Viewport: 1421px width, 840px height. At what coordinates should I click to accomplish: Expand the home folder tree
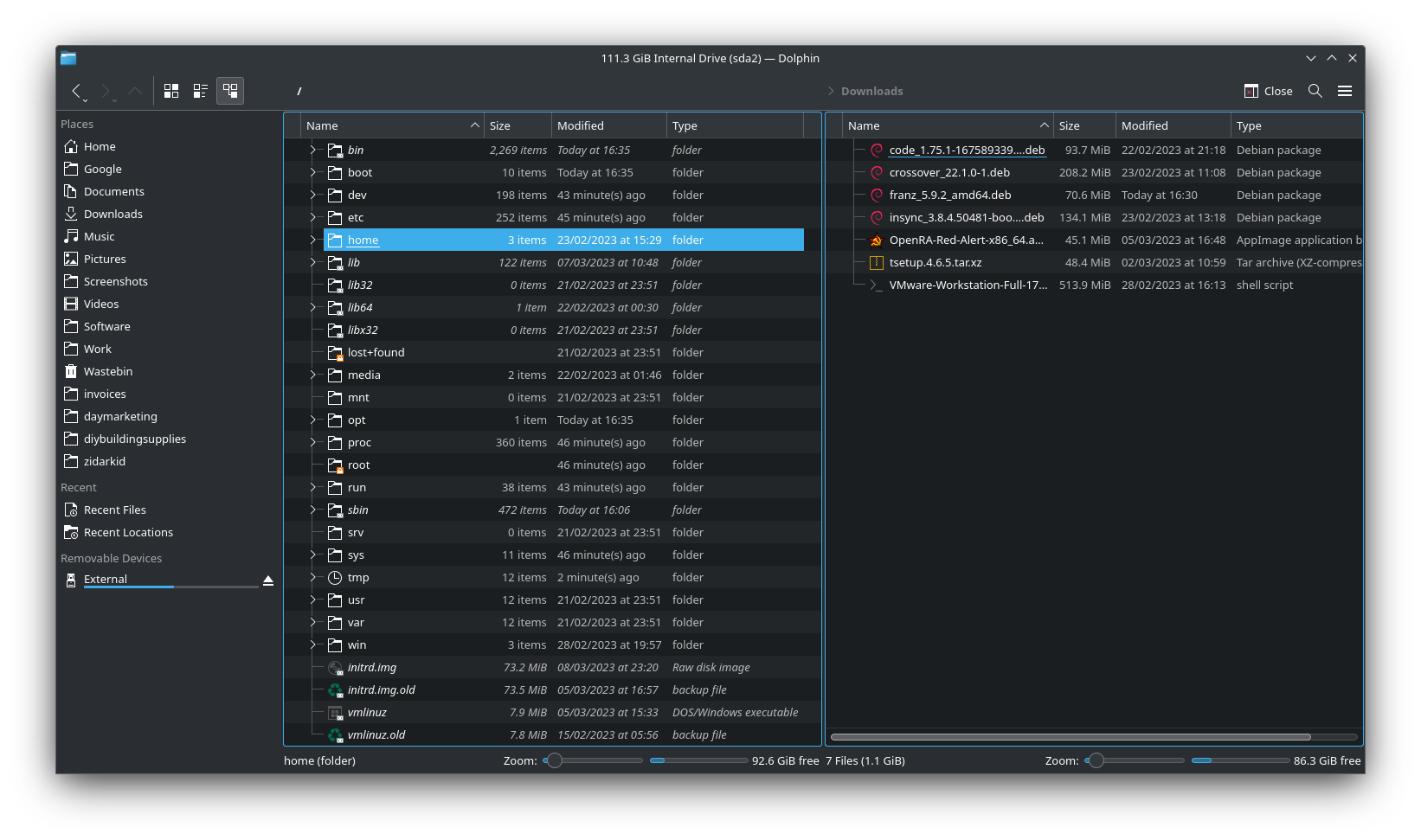[313, 240]
